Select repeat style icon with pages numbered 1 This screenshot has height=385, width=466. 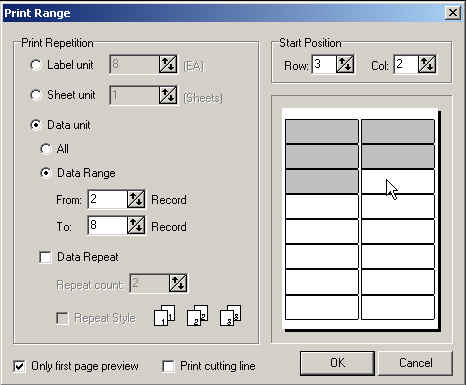pos(165,315)
